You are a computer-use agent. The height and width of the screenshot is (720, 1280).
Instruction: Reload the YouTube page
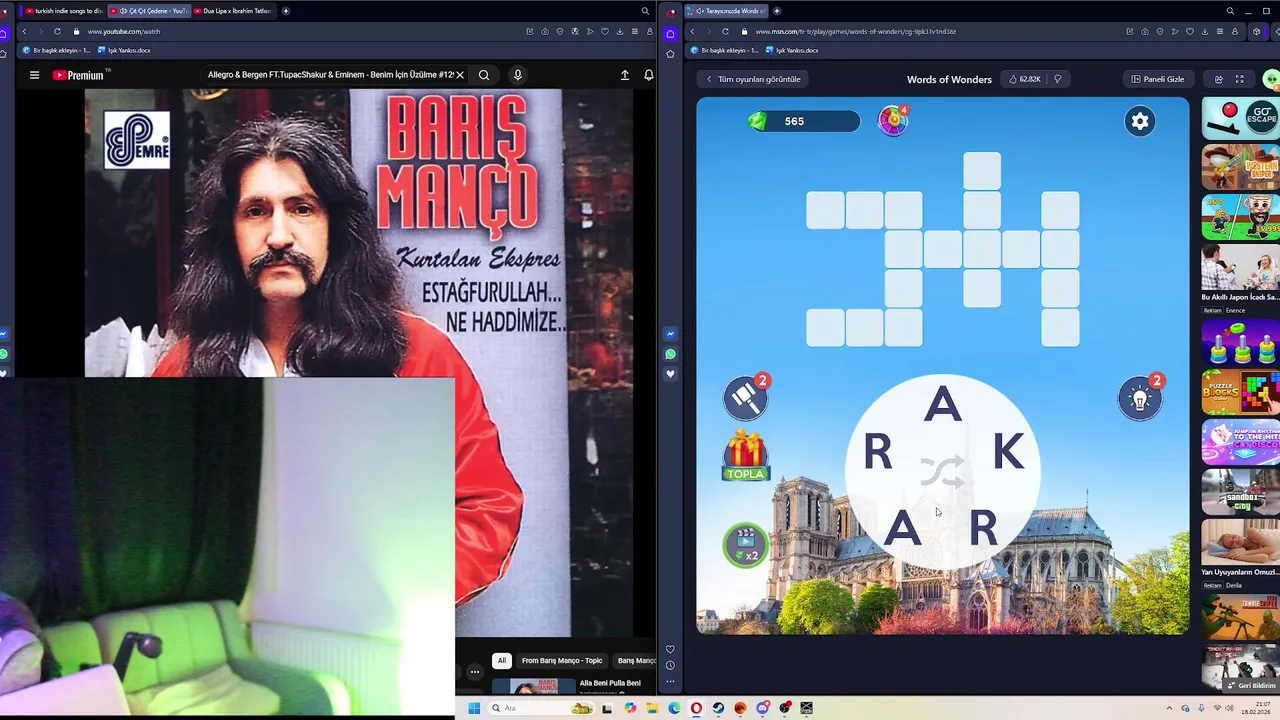(x=57, y=31)
